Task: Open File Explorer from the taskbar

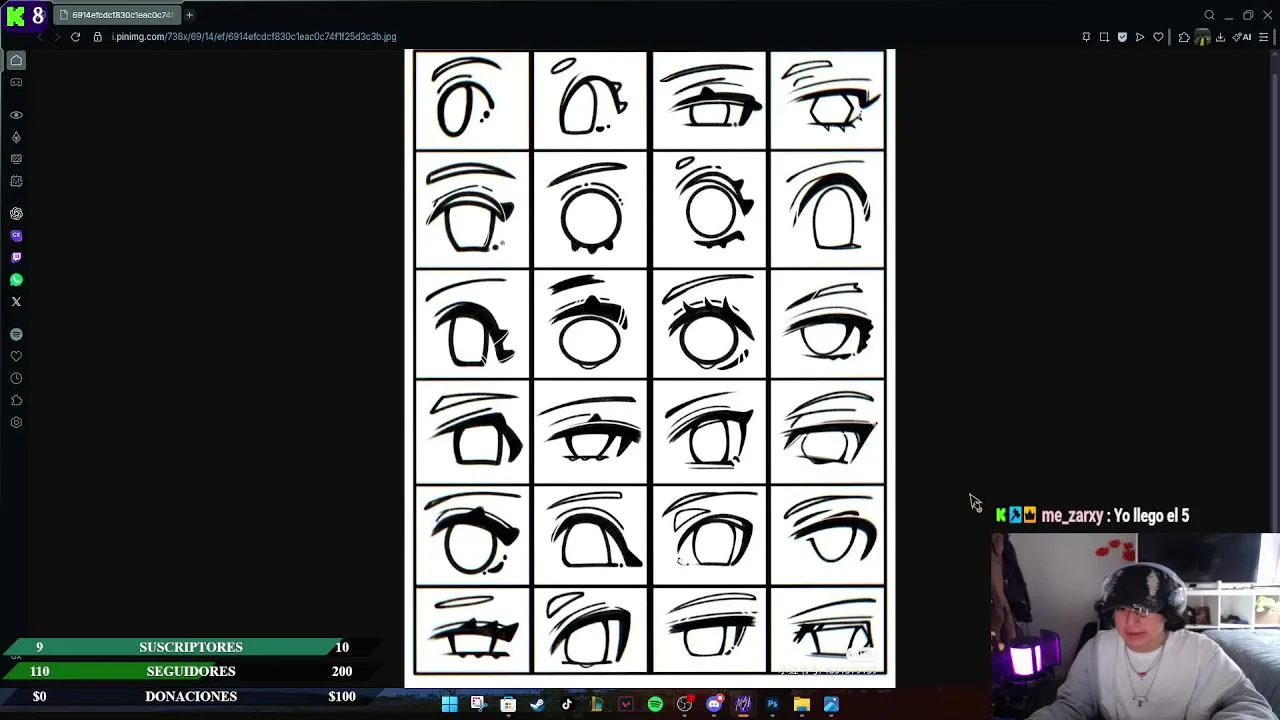Action: tap(802, 704)
